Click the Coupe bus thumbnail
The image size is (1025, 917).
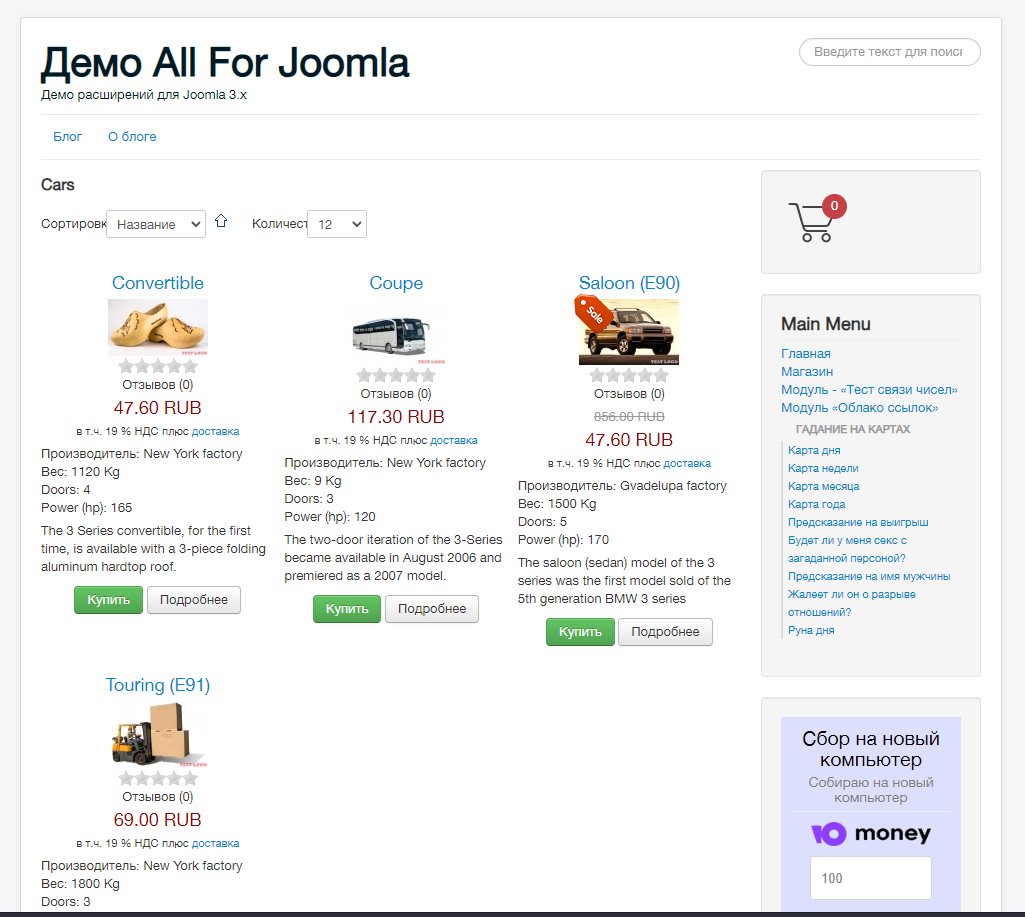tap(396, 332)
